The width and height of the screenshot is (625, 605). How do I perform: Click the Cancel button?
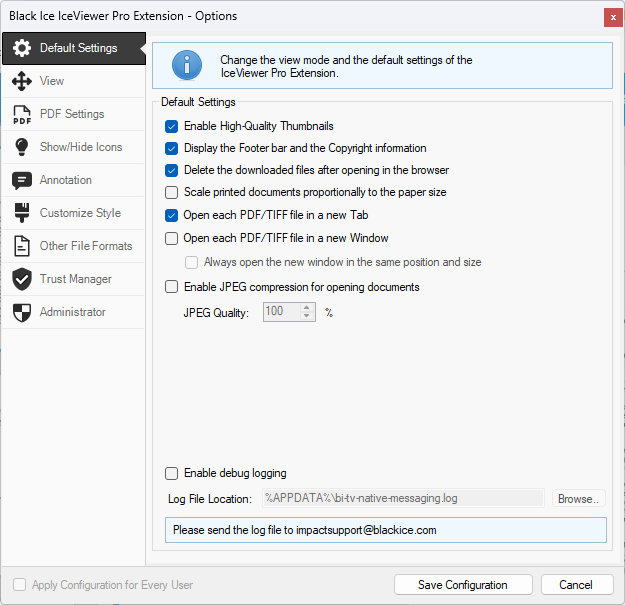coord(576,585)
